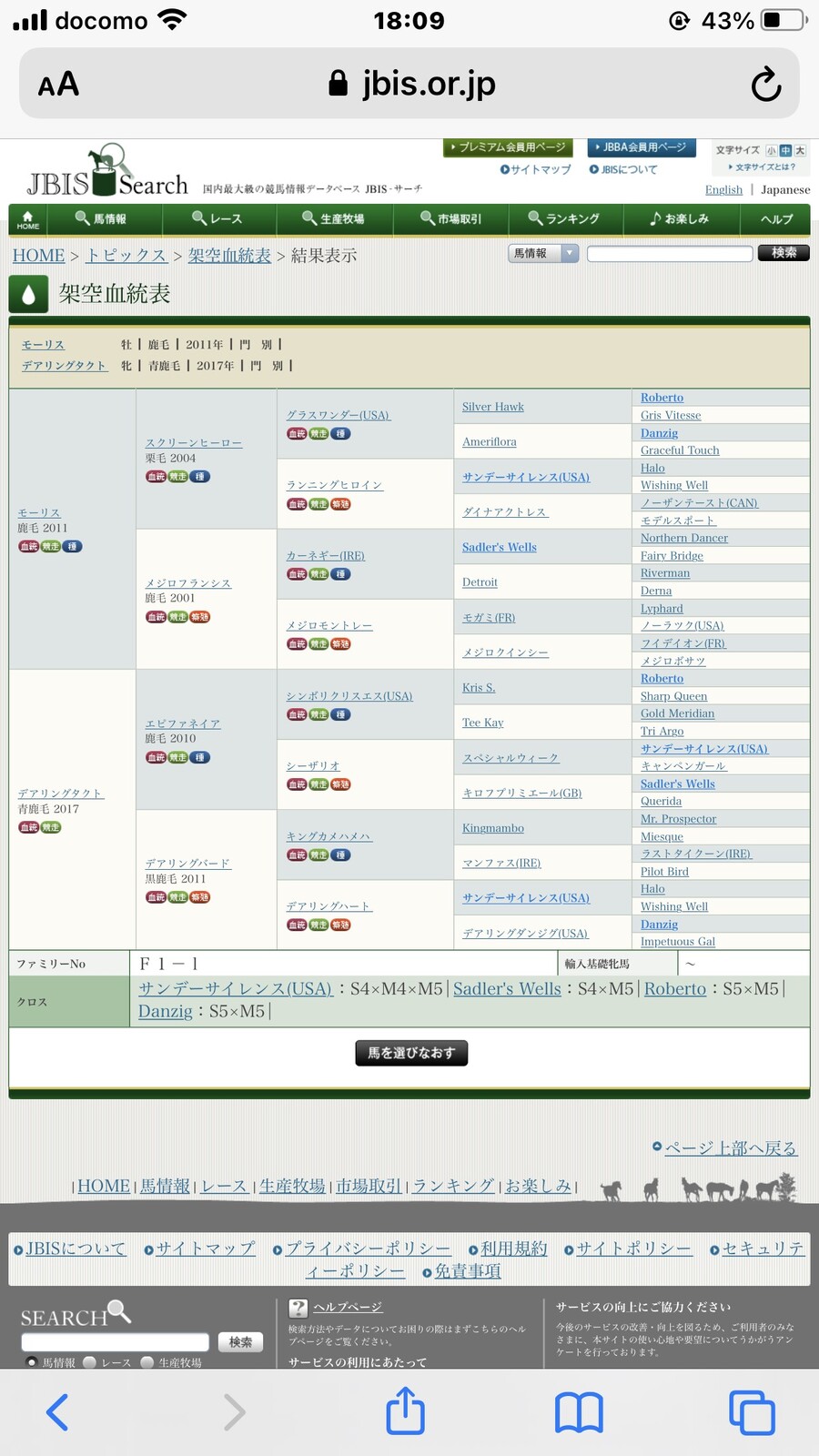Tap Safari share icon
The image size is (819, 1456).
(406, 1411)
